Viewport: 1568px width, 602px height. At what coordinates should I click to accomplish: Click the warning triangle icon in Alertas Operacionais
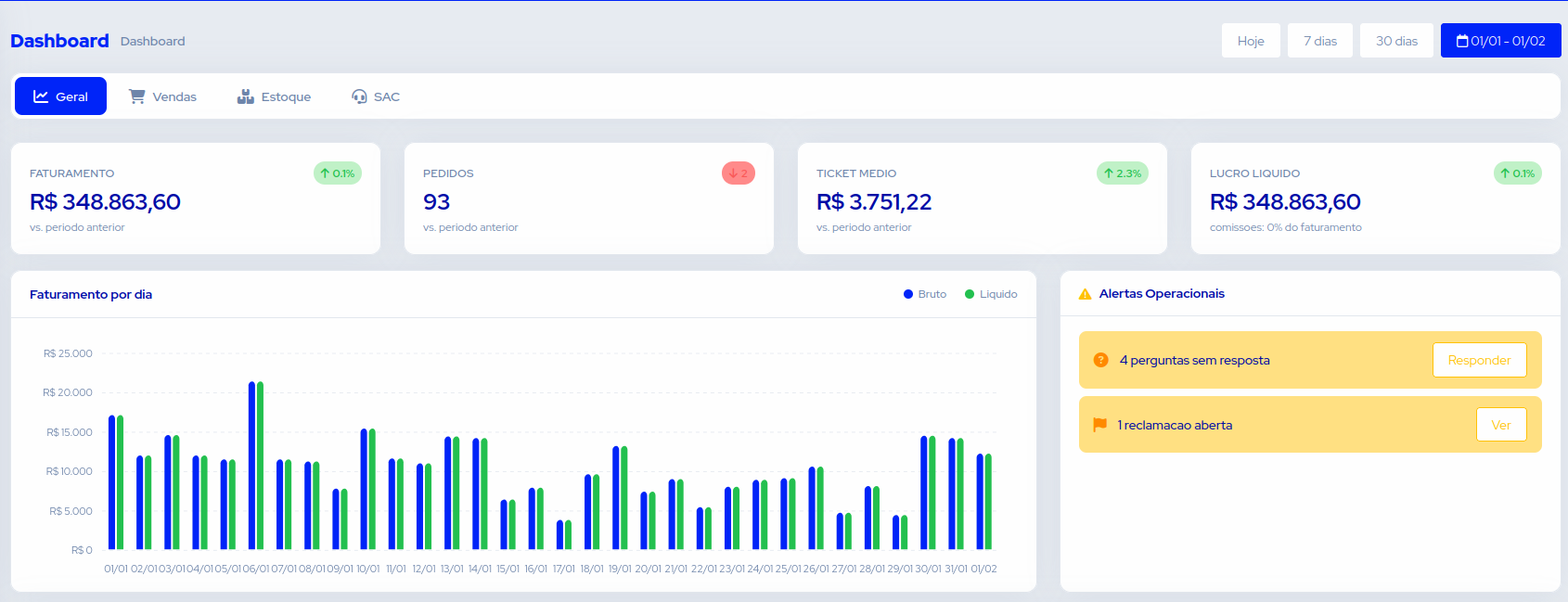coord(1085,294)
